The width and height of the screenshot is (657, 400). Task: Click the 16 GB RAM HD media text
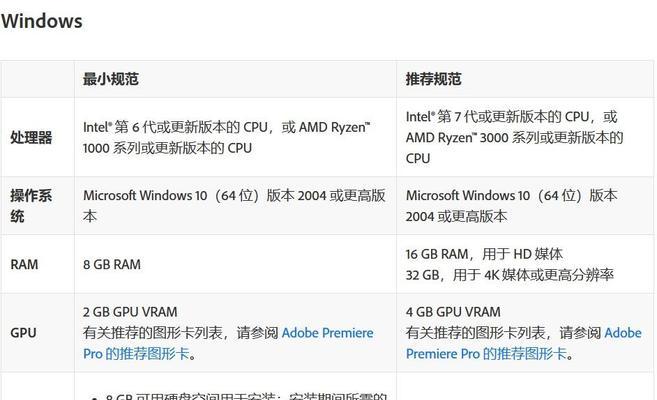pyautogui.click(x=484, y=254)
